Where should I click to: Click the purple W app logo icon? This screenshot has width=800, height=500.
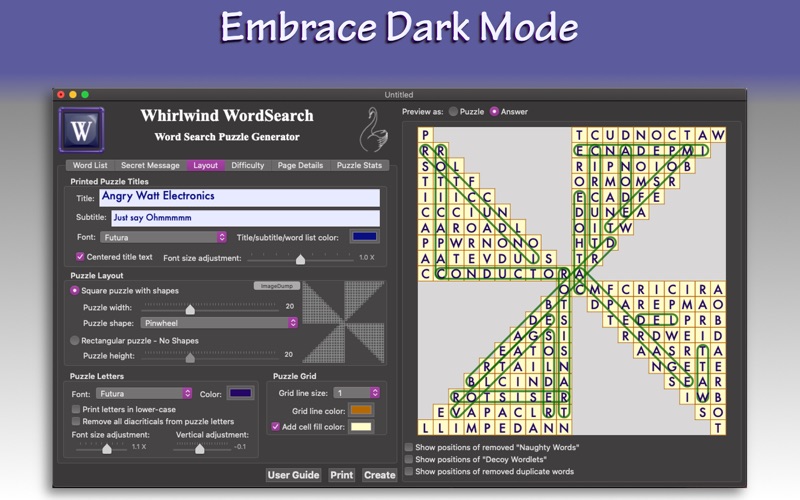[82, 130]
